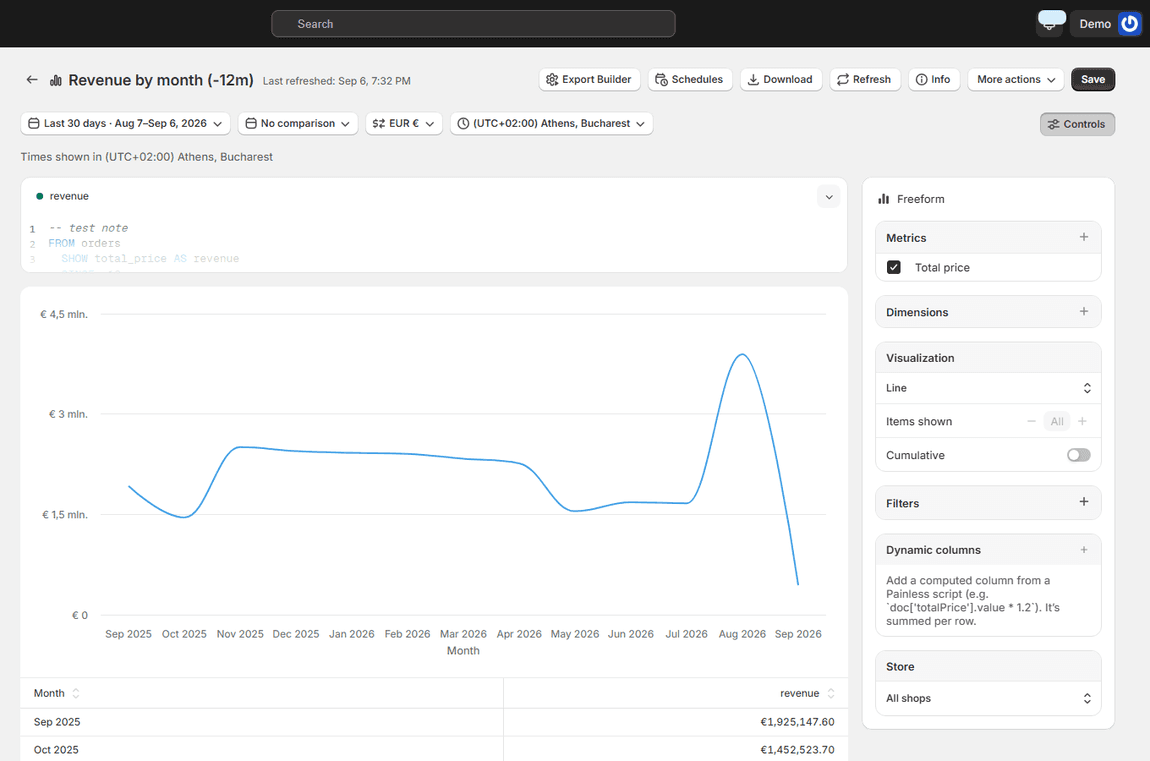Click the revenue column header
Image resolution: width=1150 pixels, height=761 pixels.
click(675, 693)
